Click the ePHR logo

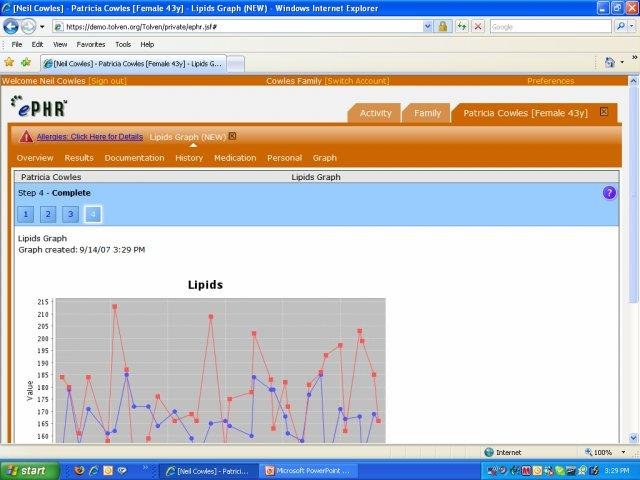(x=40, y=106)
